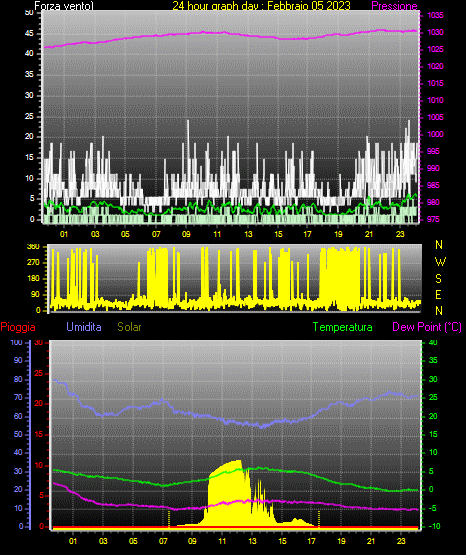Click the Forza vento axis title
This screenshot has width=466, height=555.
(64, 6)
